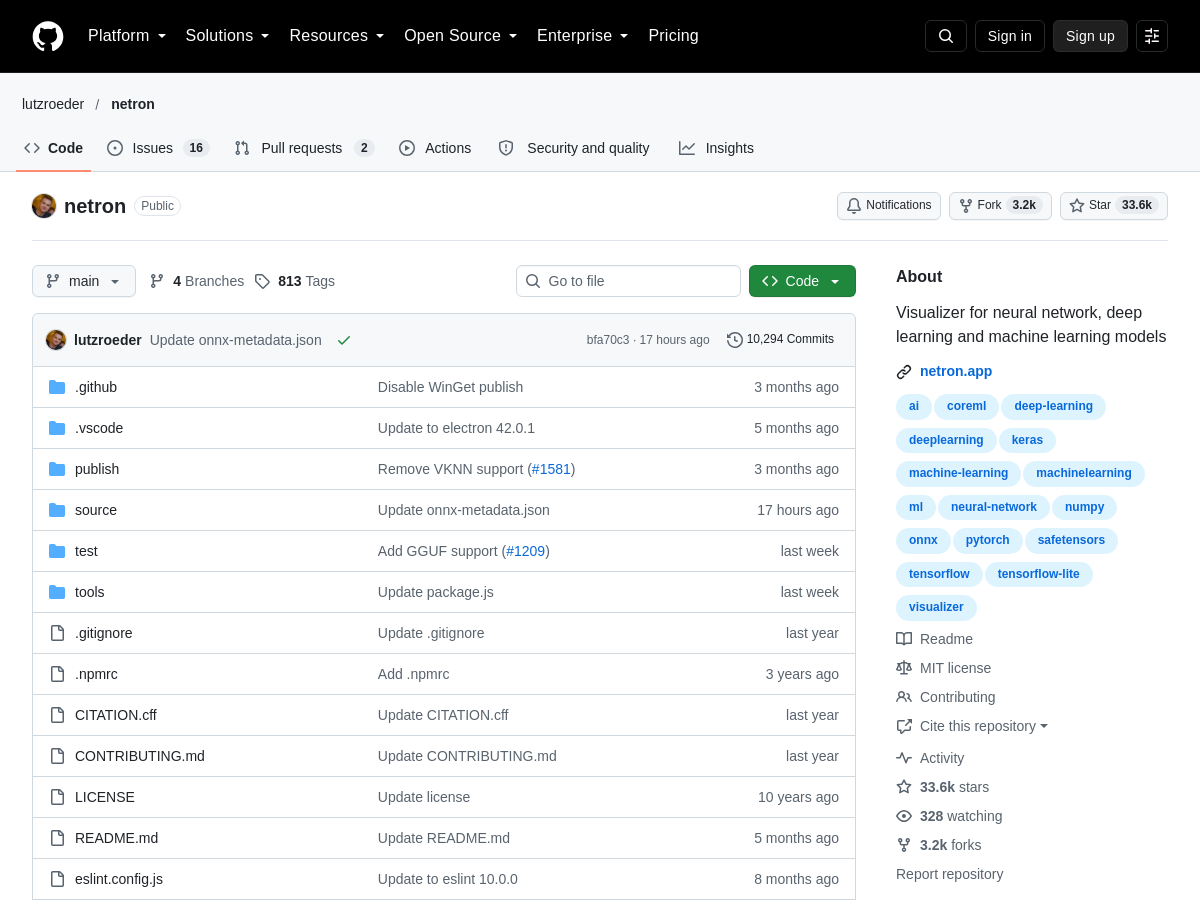
Task: Click the .github folder icon
Action: point(57,387)
